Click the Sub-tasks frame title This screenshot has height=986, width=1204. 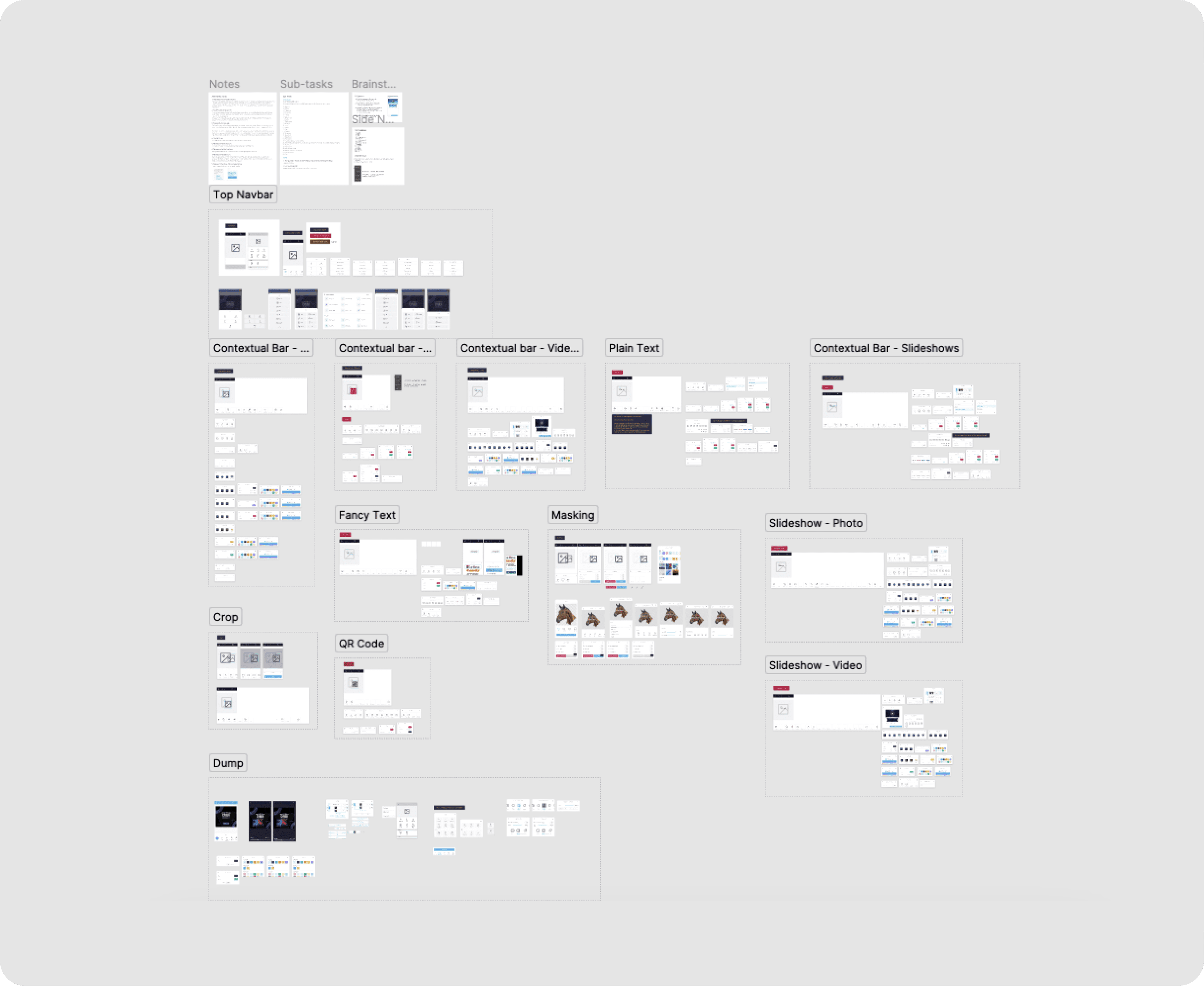[306, 84]
